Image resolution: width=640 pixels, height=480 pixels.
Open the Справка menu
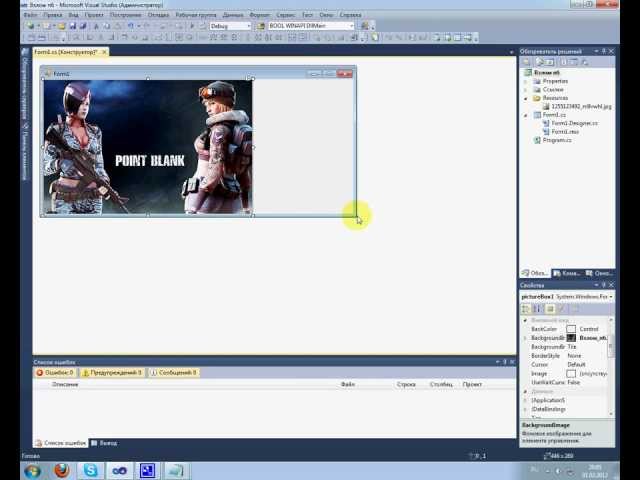[x=351, y=15]
